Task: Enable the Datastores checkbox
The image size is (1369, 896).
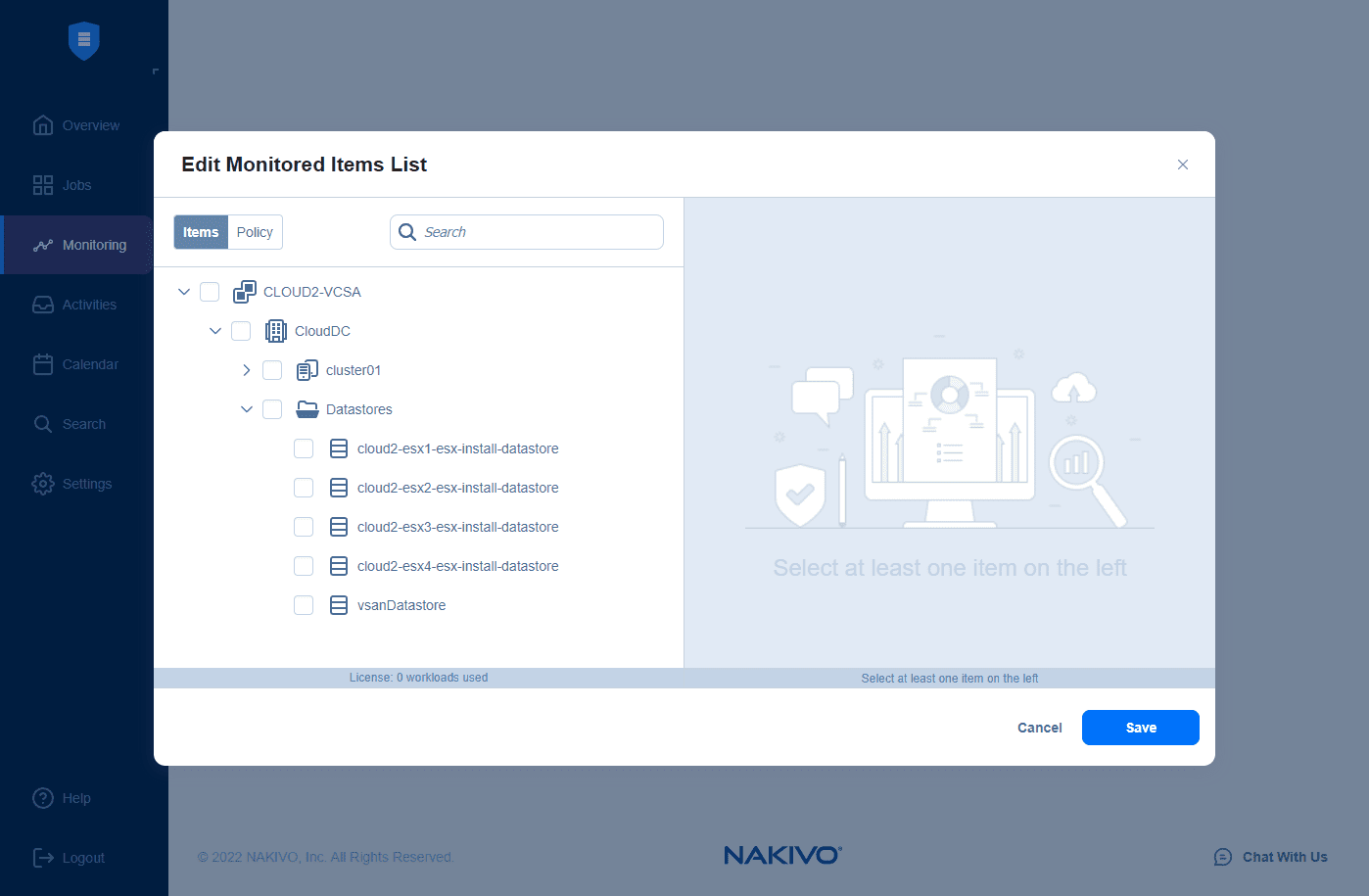Action: (272, 409)
